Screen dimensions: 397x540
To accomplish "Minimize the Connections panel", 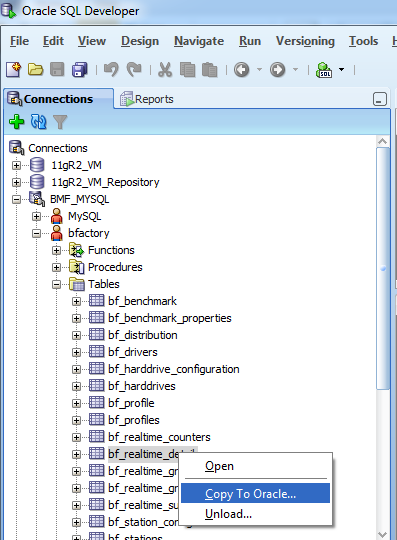I will point(380,99).
